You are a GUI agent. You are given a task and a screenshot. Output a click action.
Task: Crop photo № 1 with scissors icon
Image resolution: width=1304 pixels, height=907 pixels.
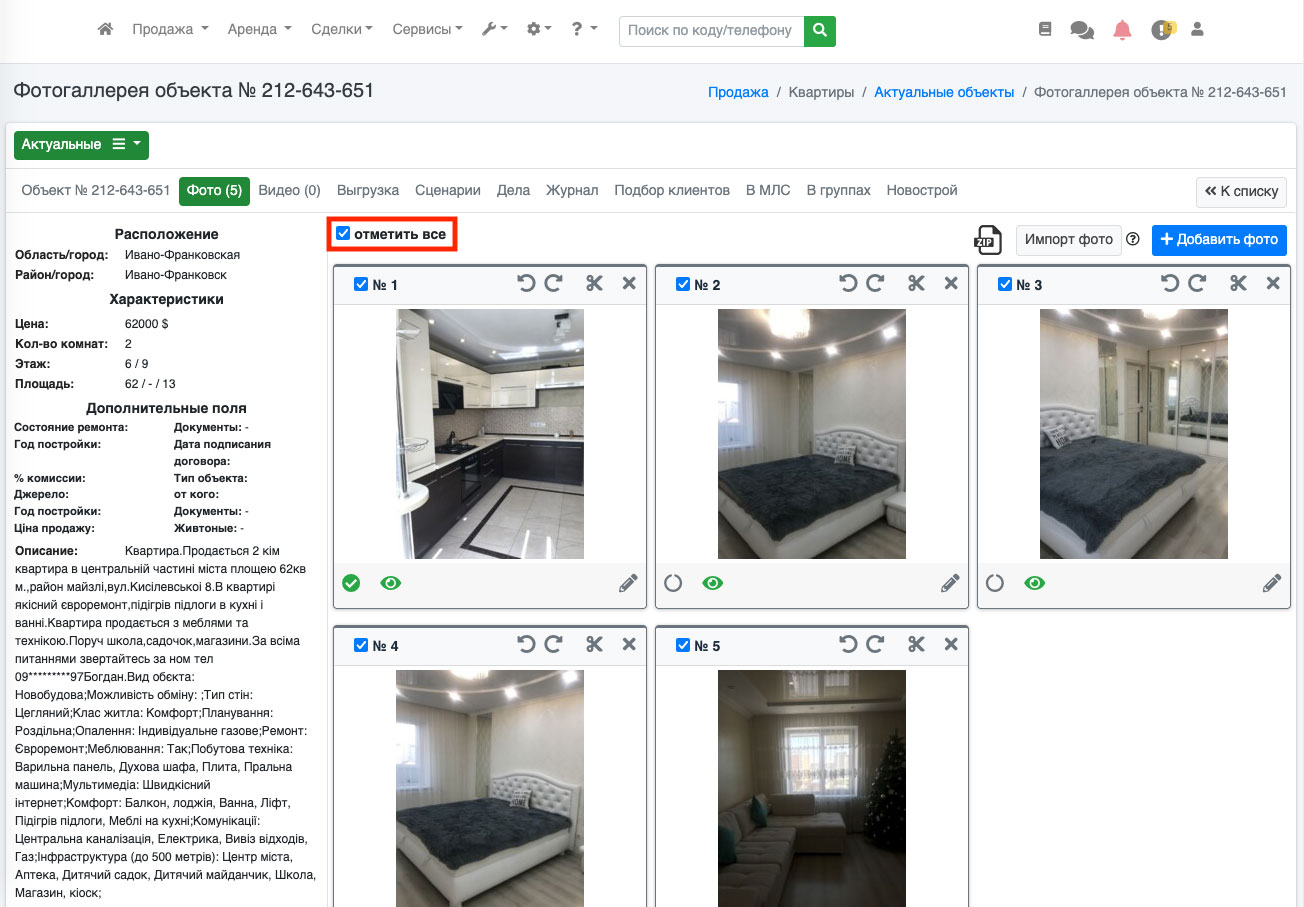pyautogui.click(x=595, y=284)
